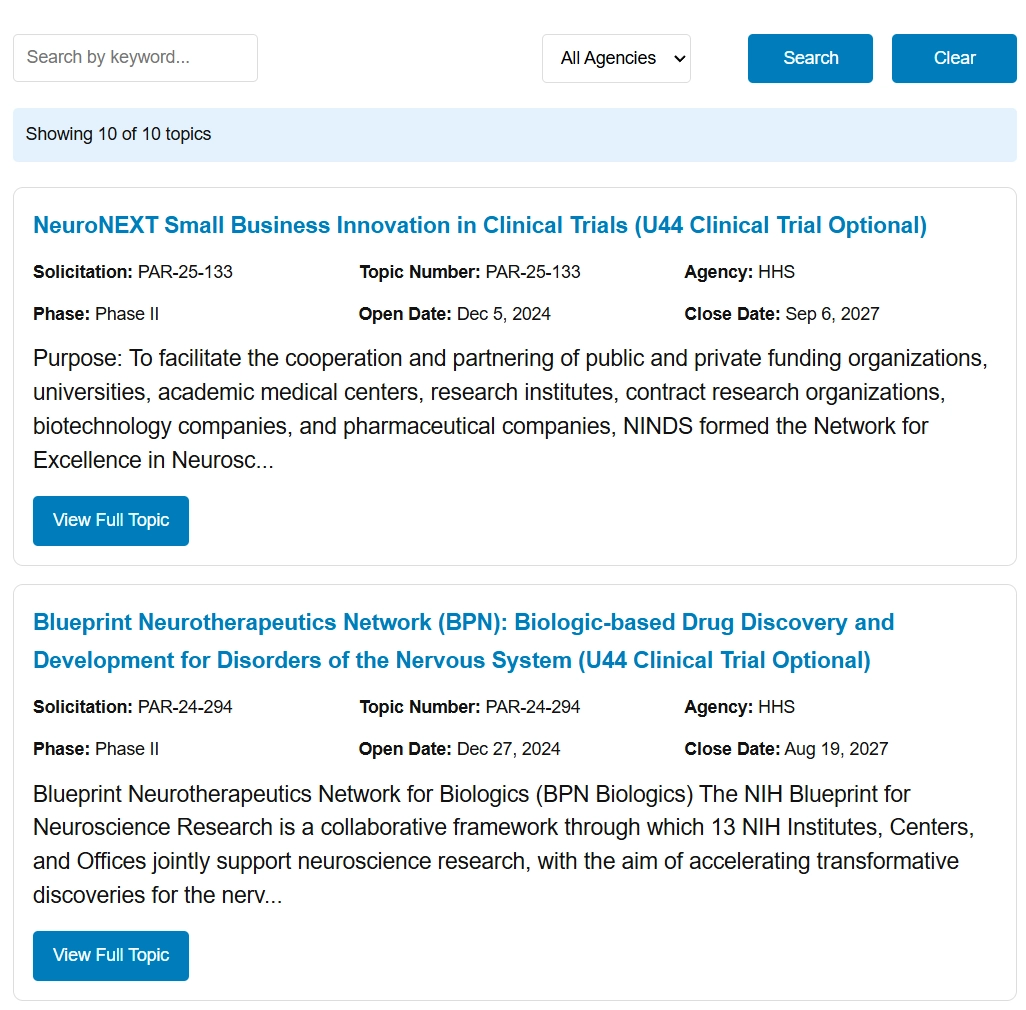Open the NeuroNEXT Small Business Innovation title link

(480, 226)
